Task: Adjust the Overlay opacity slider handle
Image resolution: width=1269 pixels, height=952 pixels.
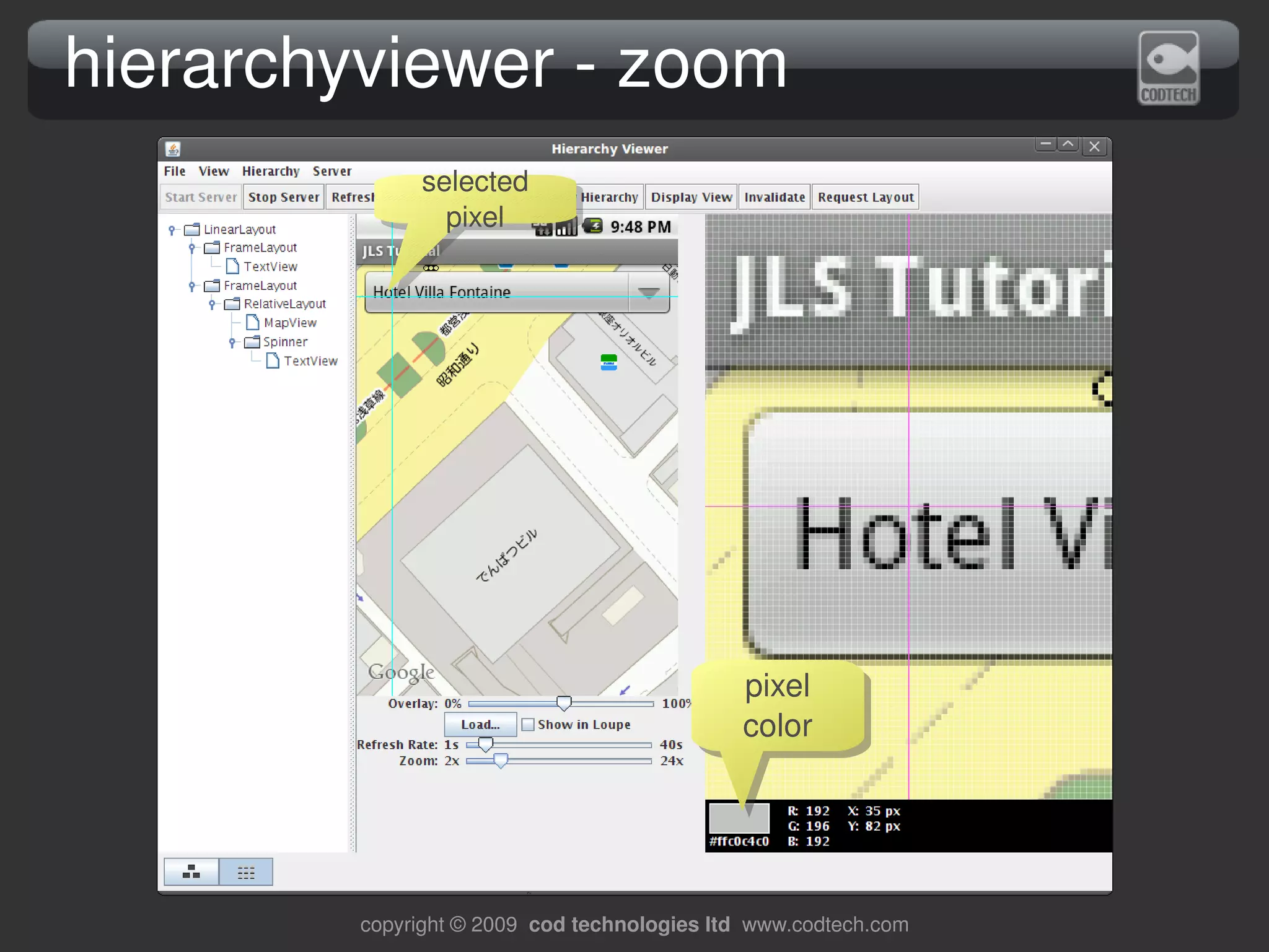Action: pyautogui.click(x=564, y=703)
